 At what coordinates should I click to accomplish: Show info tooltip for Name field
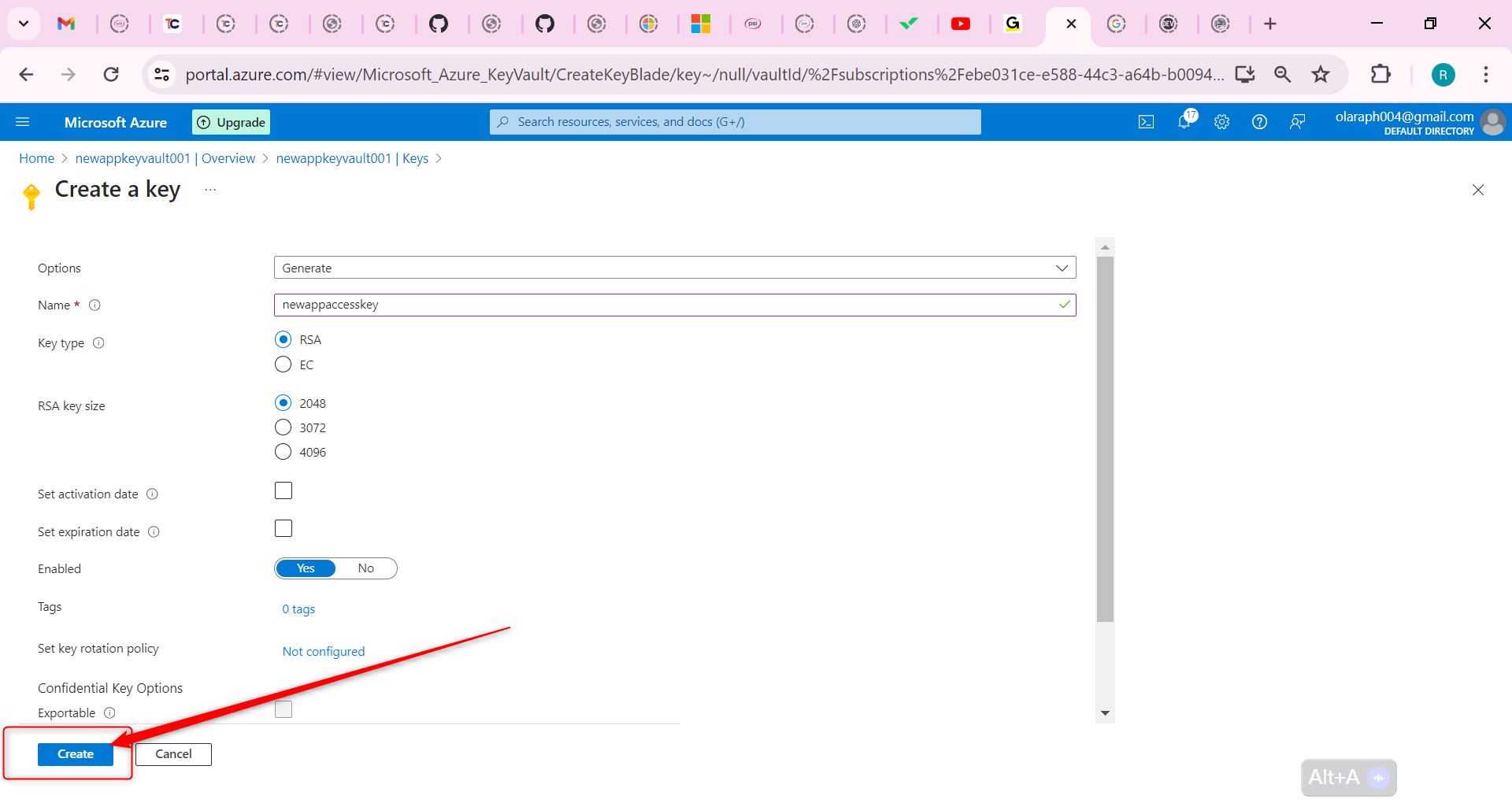94,305
